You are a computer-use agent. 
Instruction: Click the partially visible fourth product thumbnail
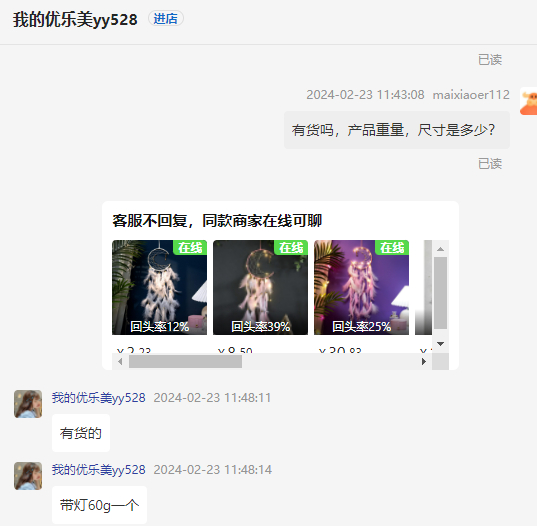[x=423, y=287]
